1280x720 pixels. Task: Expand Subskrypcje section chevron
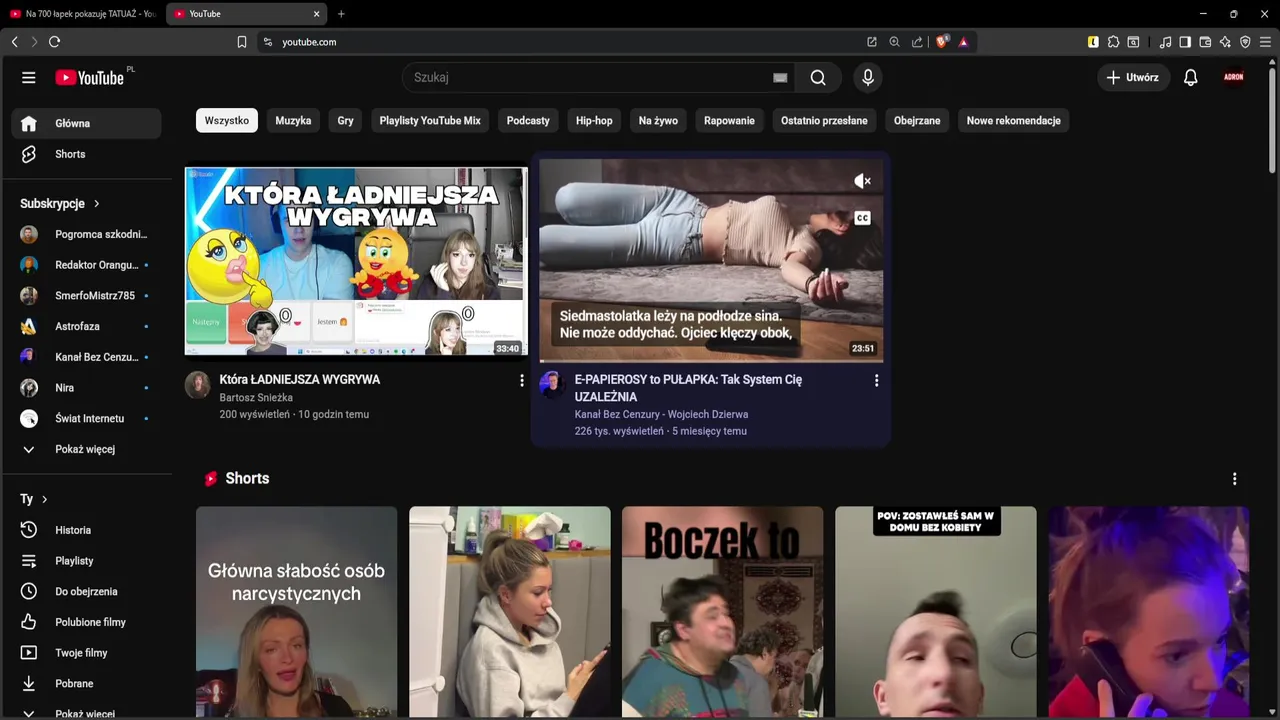click(96, 204)
